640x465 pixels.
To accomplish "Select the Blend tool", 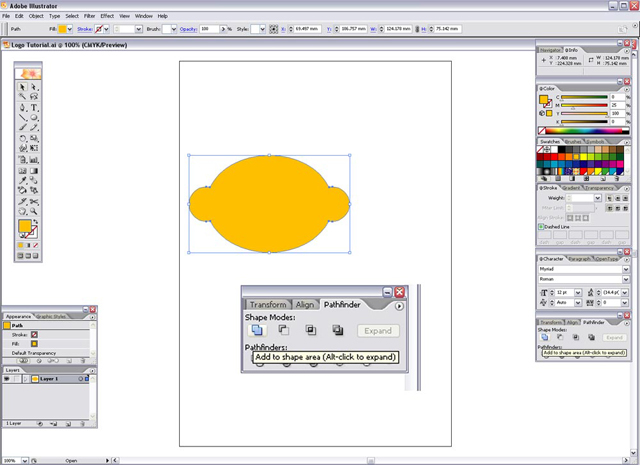I will tap(34, 180).
